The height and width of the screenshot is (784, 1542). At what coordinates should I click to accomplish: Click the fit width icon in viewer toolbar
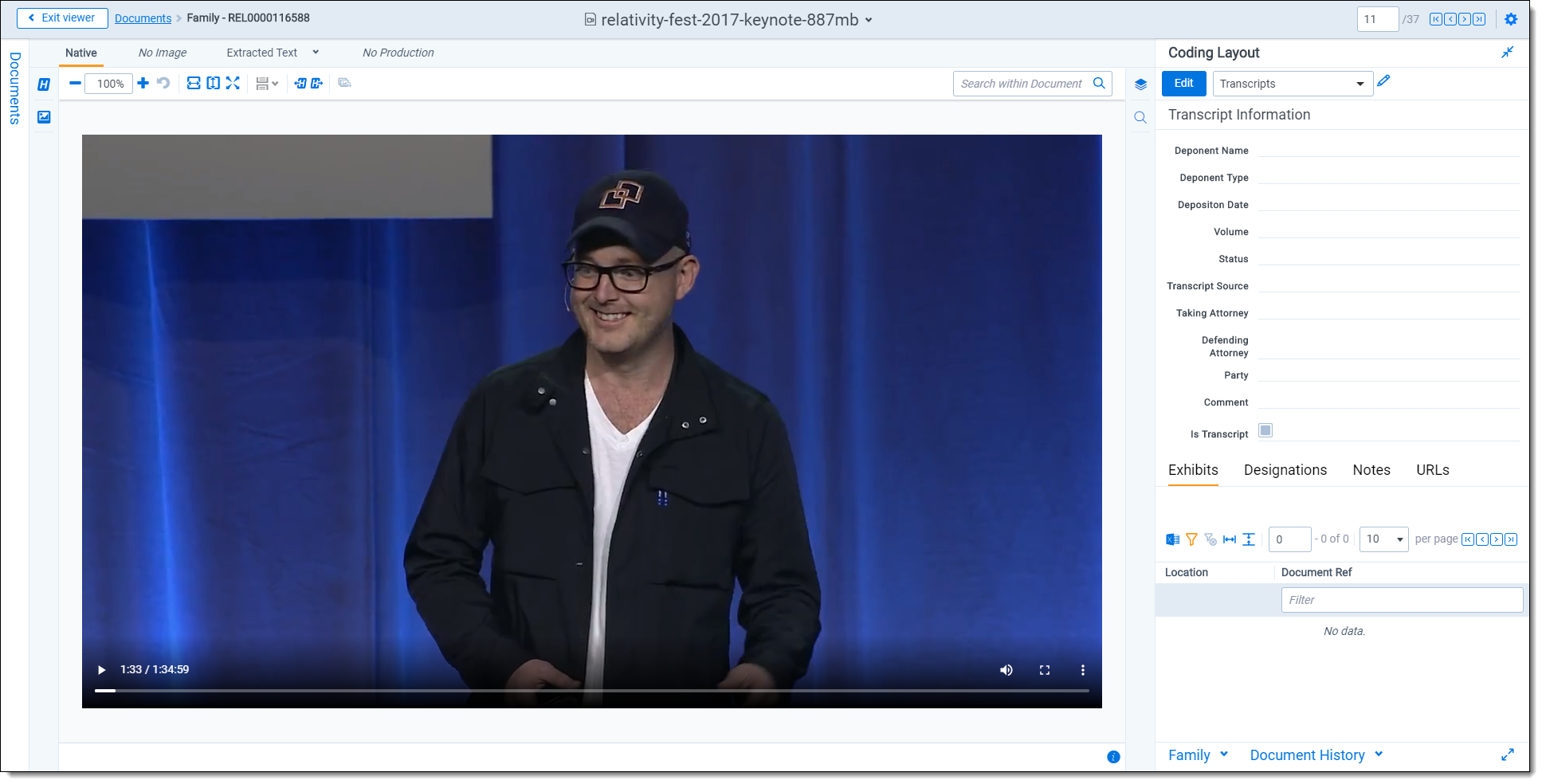194,83
